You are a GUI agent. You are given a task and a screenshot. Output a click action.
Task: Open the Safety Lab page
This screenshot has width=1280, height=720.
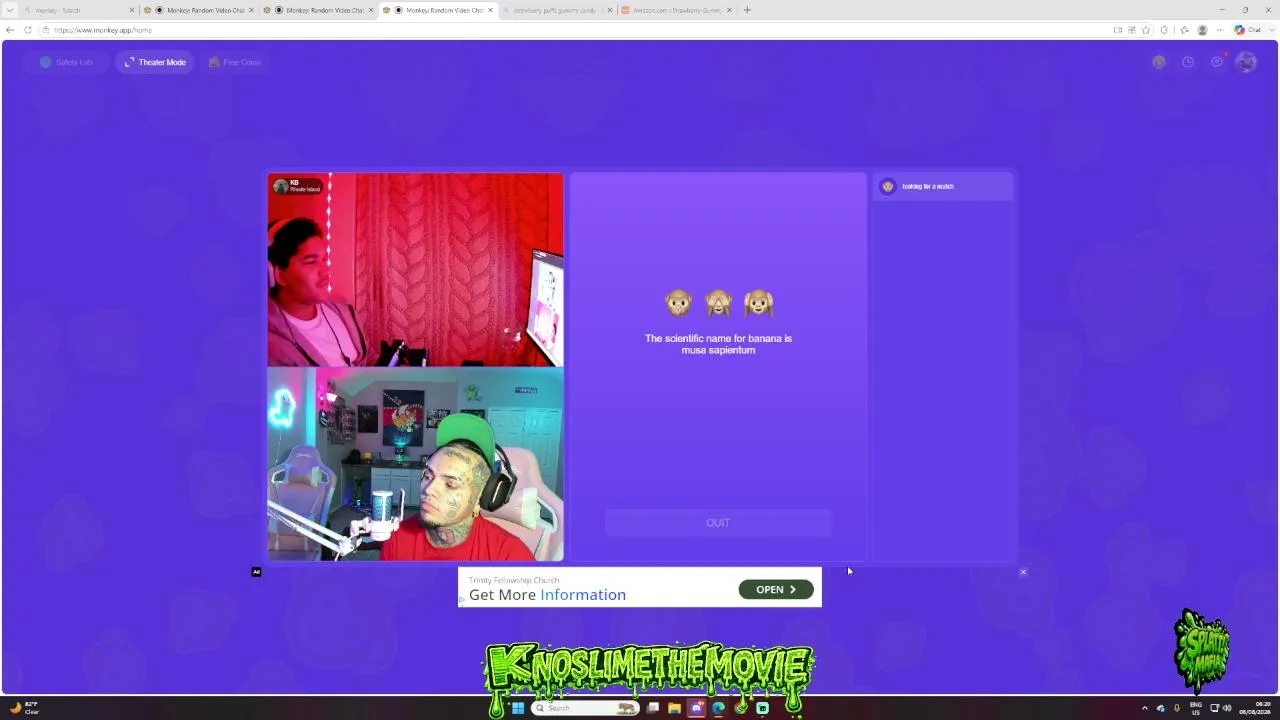point(66,62)
